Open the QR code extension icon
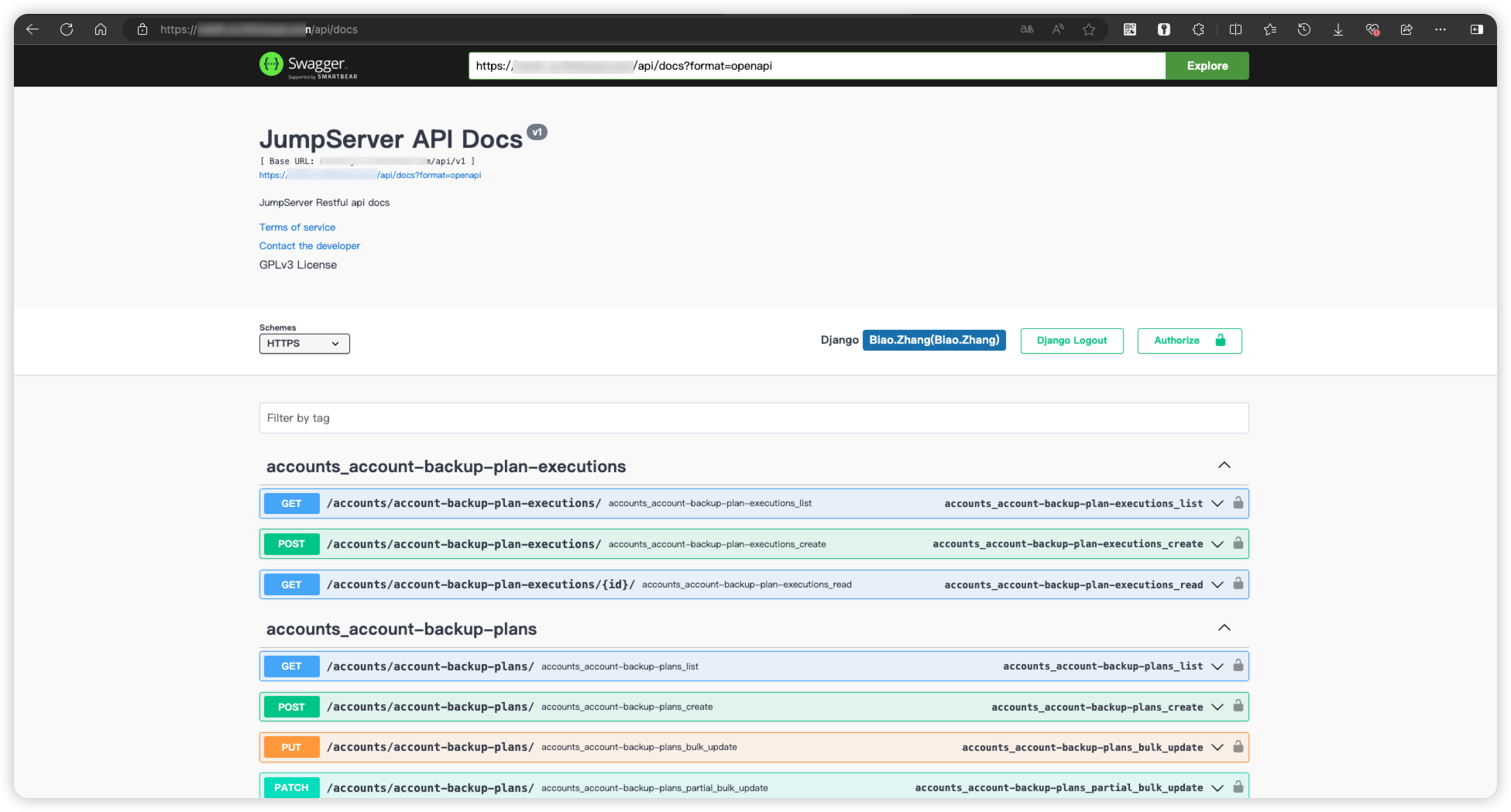The image size is (1511, 812). click(x=1130, y=29)
